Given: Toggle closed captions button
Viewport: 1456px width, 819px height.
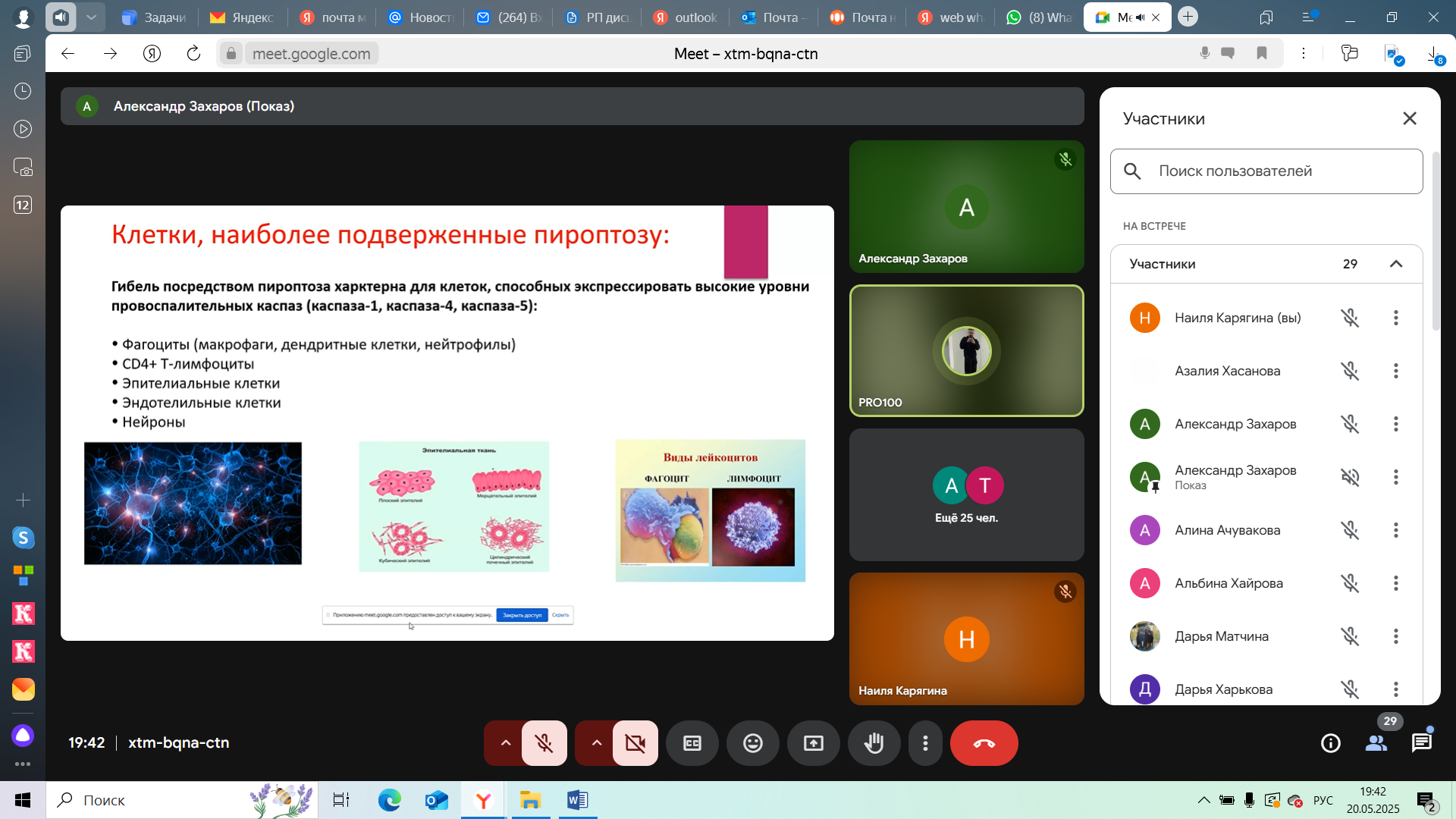Looking at the screenshot, I should click(x=692, y=743).
